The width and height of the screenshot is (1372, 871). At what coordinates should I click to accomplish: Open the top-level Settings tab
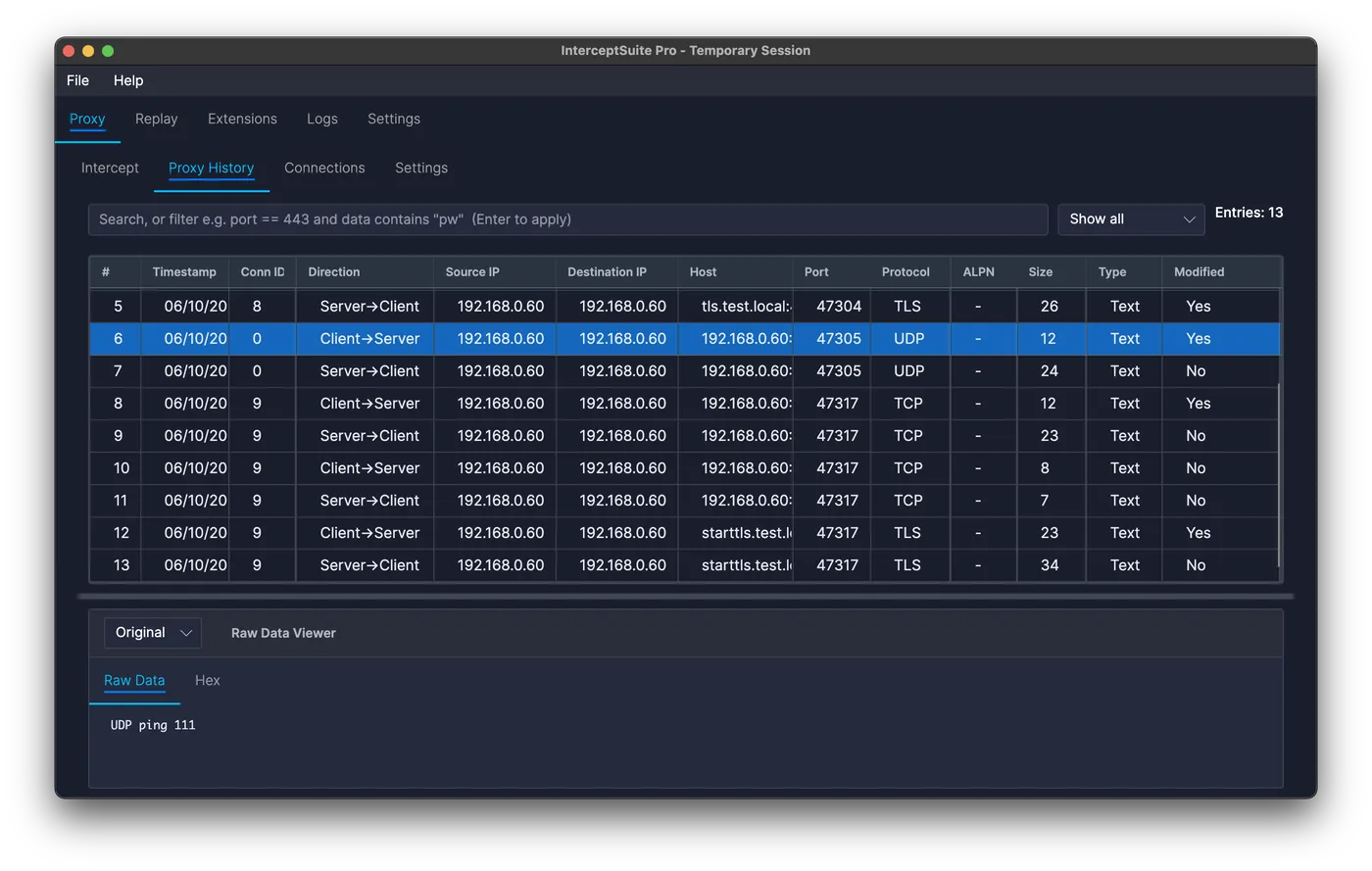pyautogui.click(x=394, y=119)
